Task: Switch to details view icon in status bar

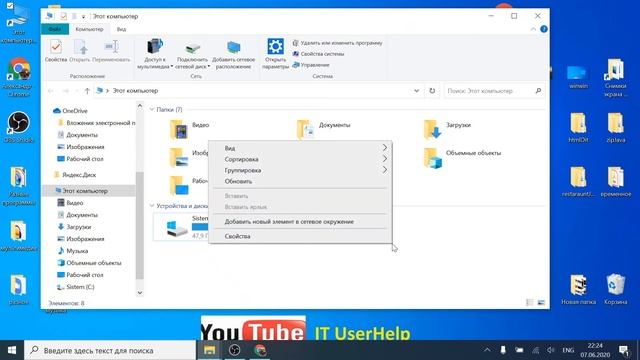Action: 529,302
